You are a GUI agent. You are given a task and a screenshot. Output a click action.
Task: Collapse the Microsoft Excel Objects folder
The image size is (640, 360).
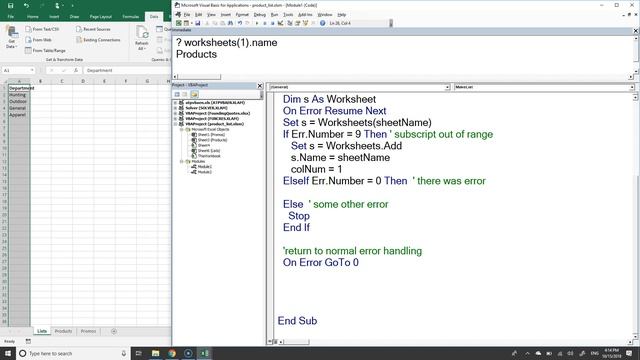pos(182,129)
